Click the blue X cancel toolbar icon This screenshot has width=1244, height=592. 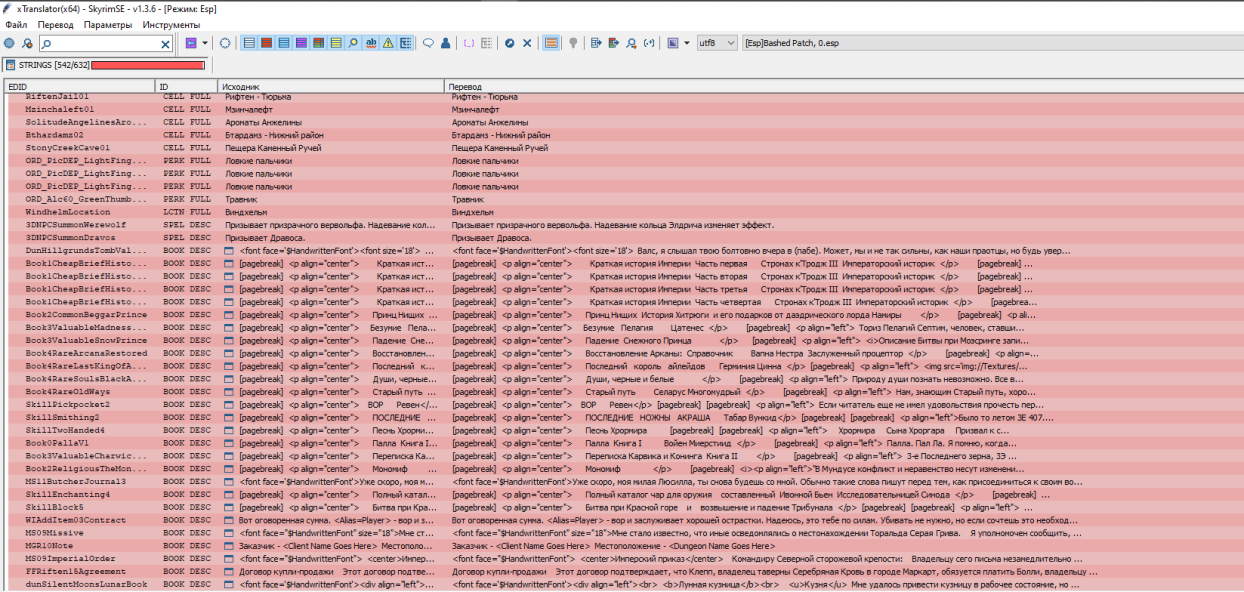(527, 43)
